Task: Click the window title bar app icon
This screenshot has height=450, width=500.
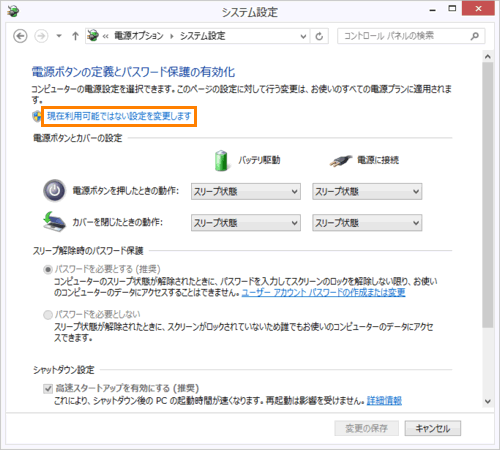Action: [13, 12]
